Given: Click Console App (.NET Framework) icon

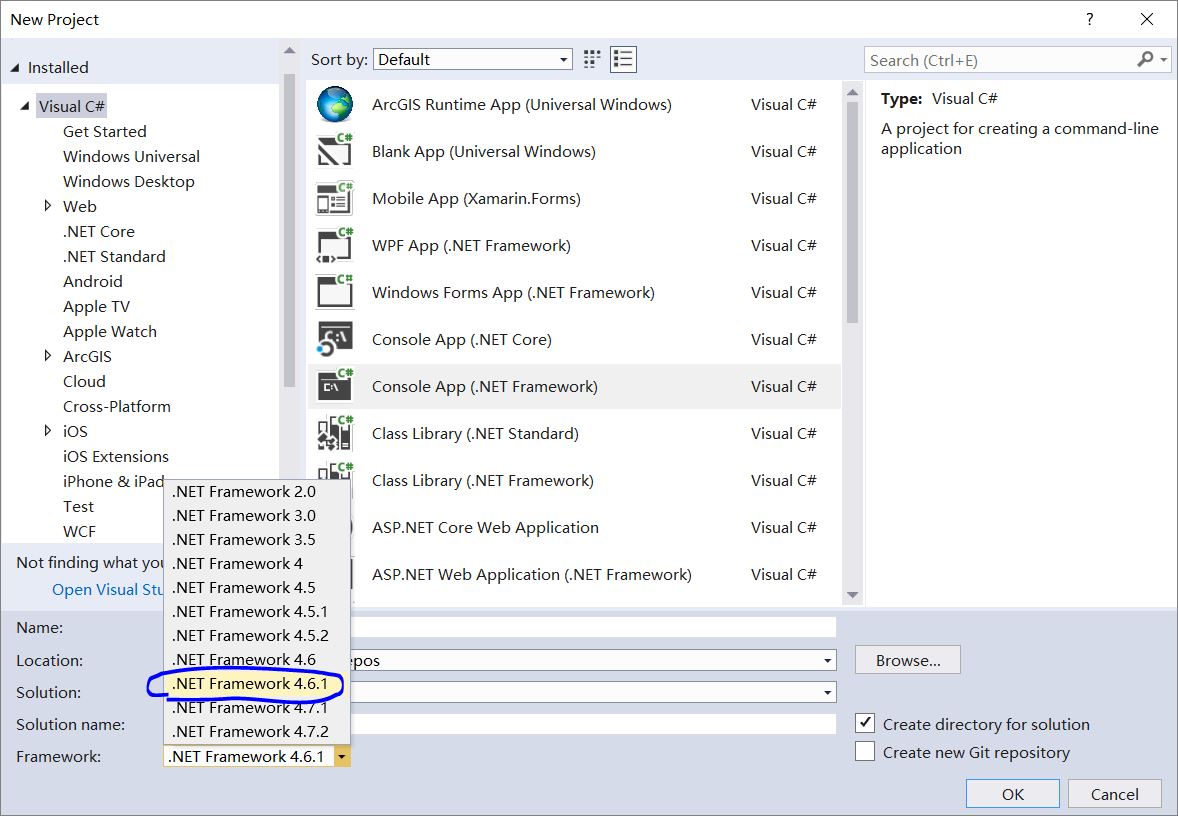Looking at the screenshot, I should click(335, 386).
